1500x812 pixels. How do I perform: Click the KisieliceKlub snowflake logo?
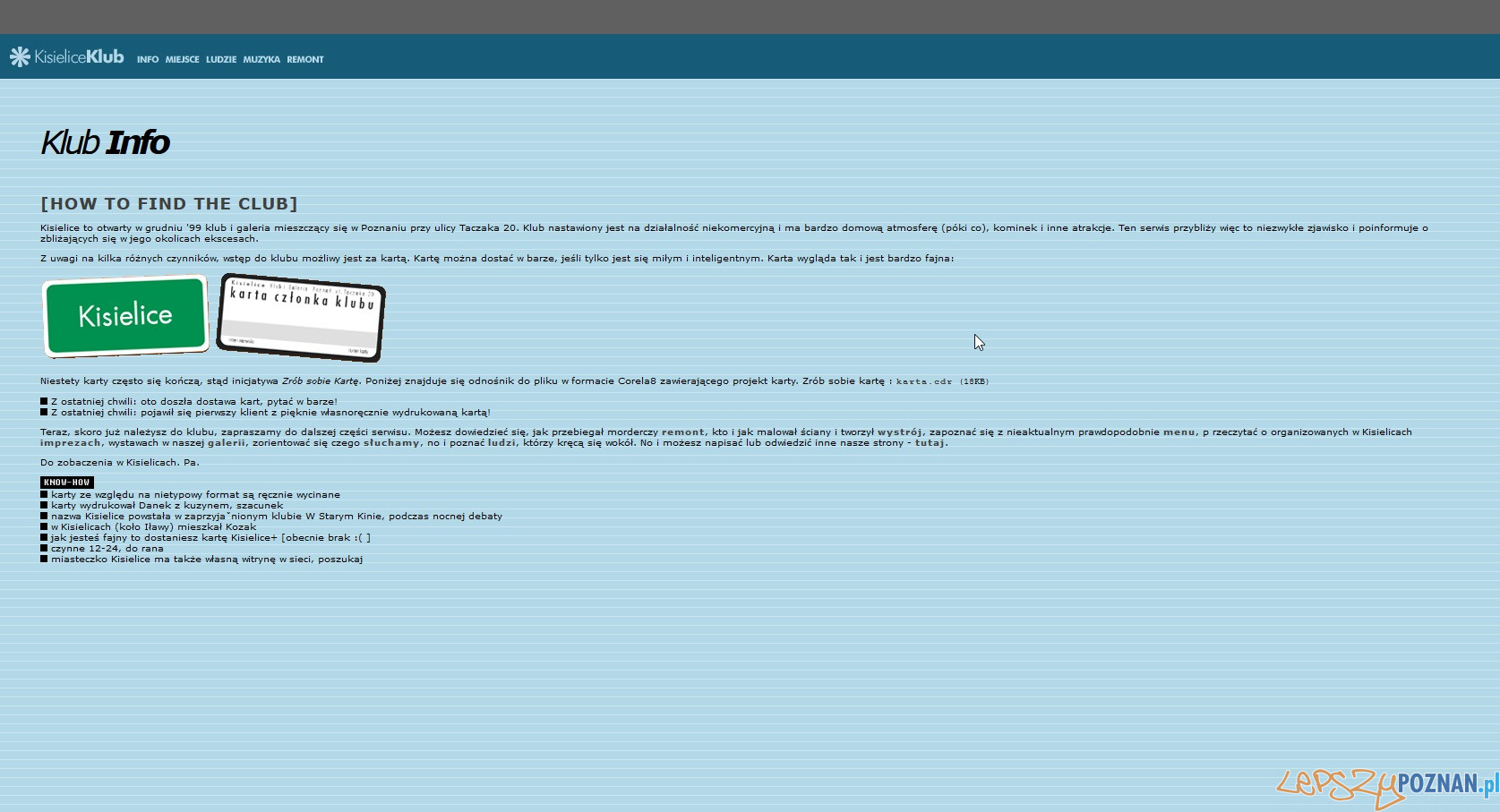tap(67, 56)
